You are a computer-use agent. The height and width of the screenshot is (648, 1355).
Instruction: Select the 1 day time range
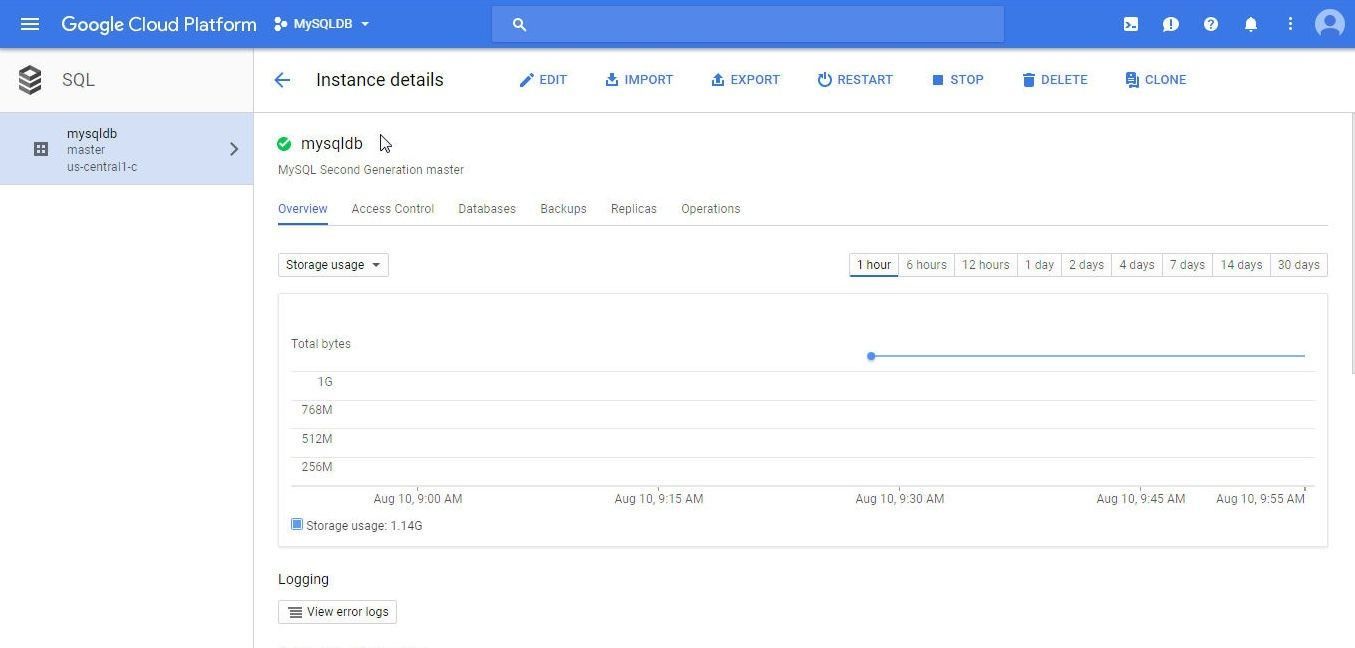1039,265
